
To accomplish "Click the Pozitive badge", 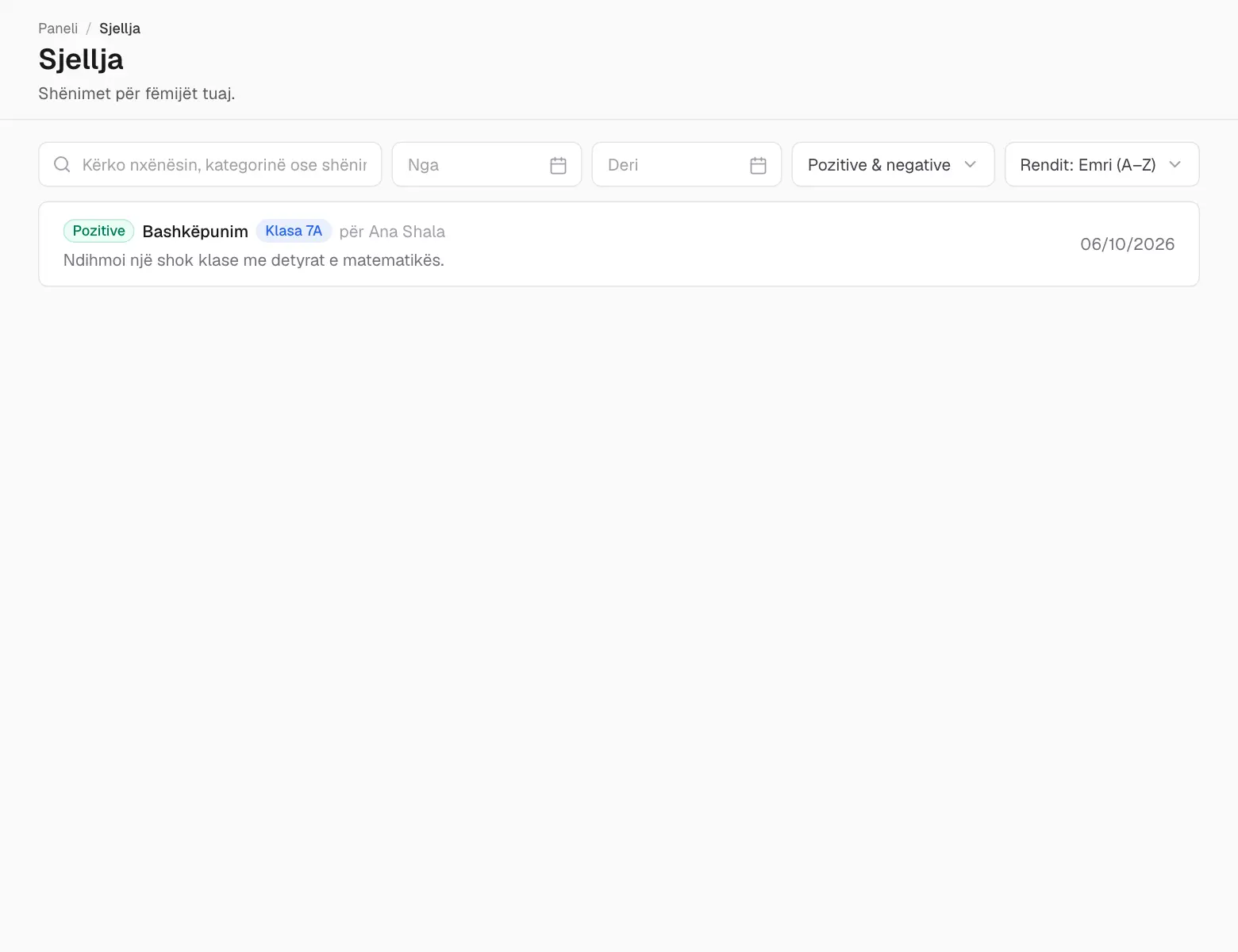I will pyautogui.click(x=98, y=231).
